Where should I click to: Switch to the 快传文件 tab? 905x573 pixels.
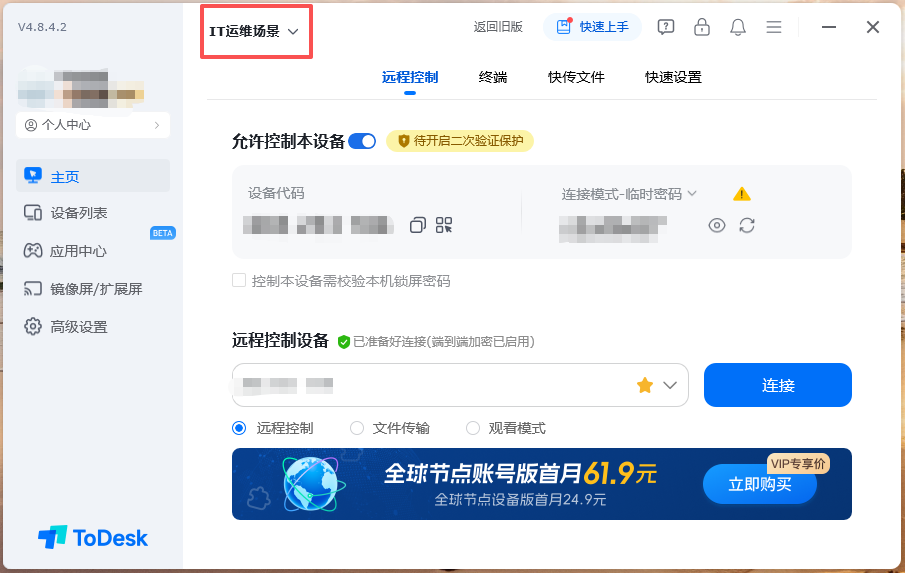coord(576,77)
